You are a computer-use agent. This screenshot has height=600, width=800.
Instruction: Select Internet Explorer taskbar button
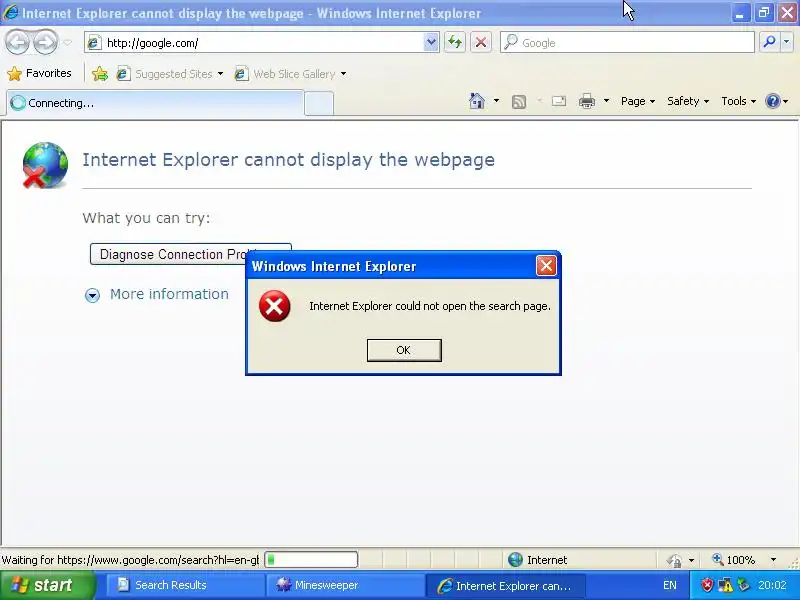pos(505,585)
